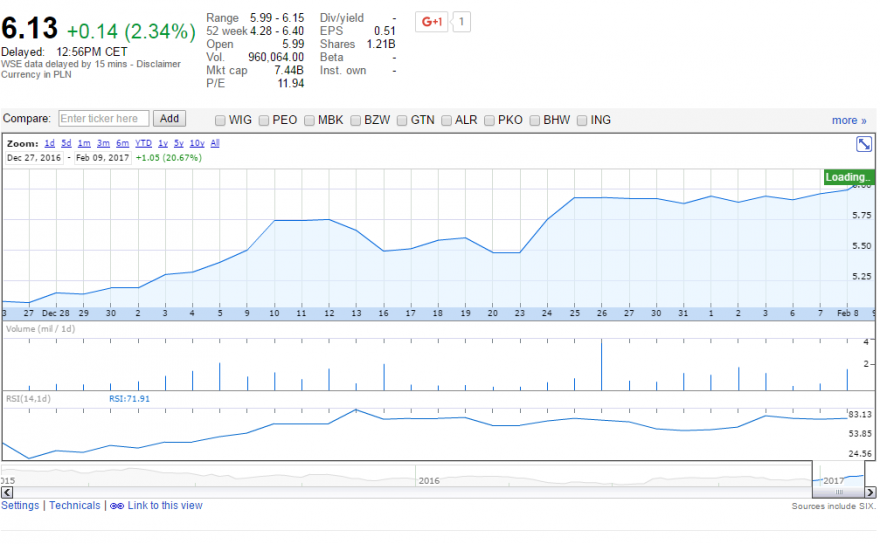Click the volume value 960,064.00
Image resolution: width=880 pixels, height=544 pixels.
click(276, 57)
